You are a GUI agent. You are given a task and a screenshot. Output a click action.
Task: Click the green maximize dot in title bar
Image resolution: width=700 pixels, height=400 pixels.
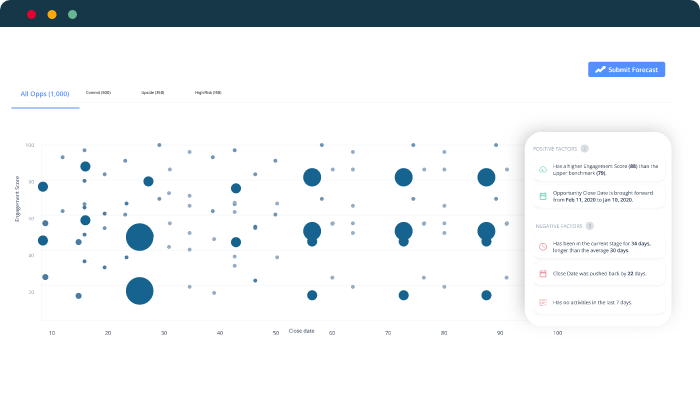(x=72, y=14)
